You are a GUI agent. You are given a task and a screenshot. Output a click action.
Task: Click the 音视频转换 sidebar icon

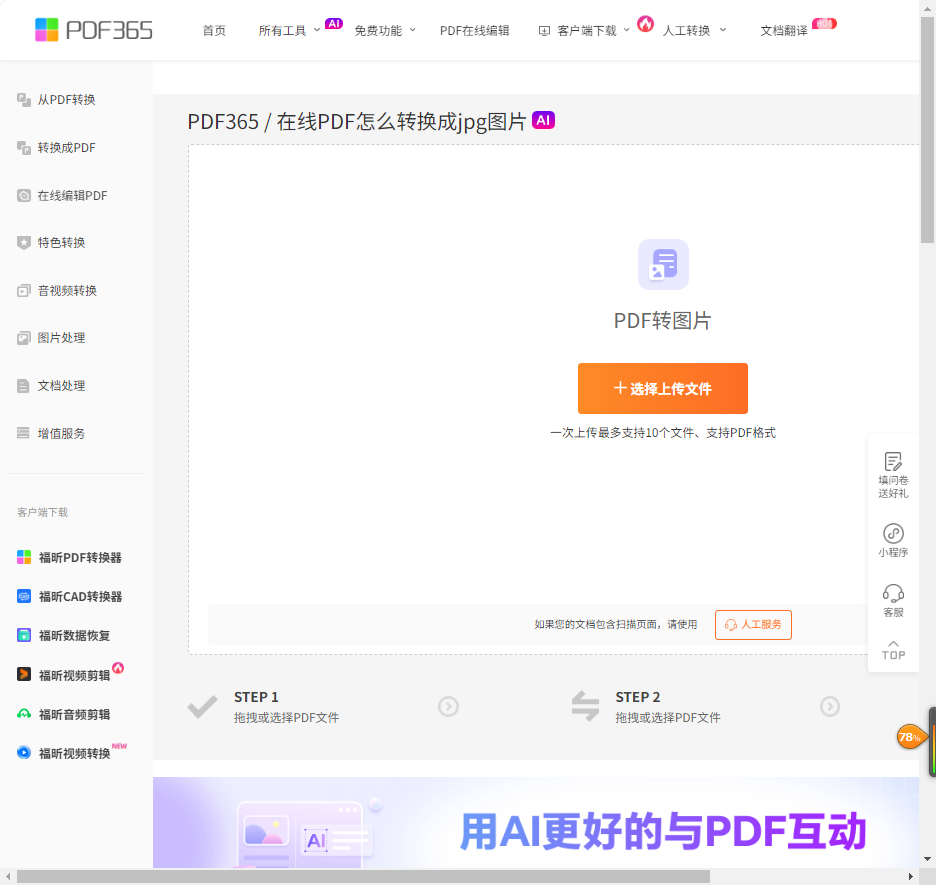click(x=24, y=291)
